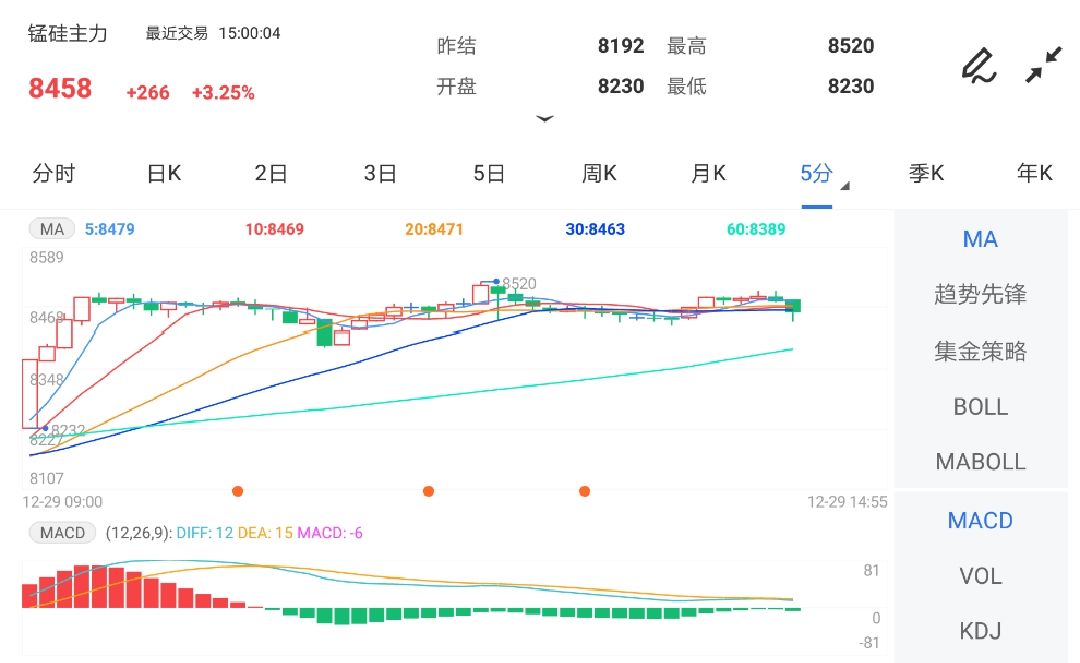Expand quote details chevron below 开盘
Viewport: 1080px width, 663px height.
(x=545, y=118)
